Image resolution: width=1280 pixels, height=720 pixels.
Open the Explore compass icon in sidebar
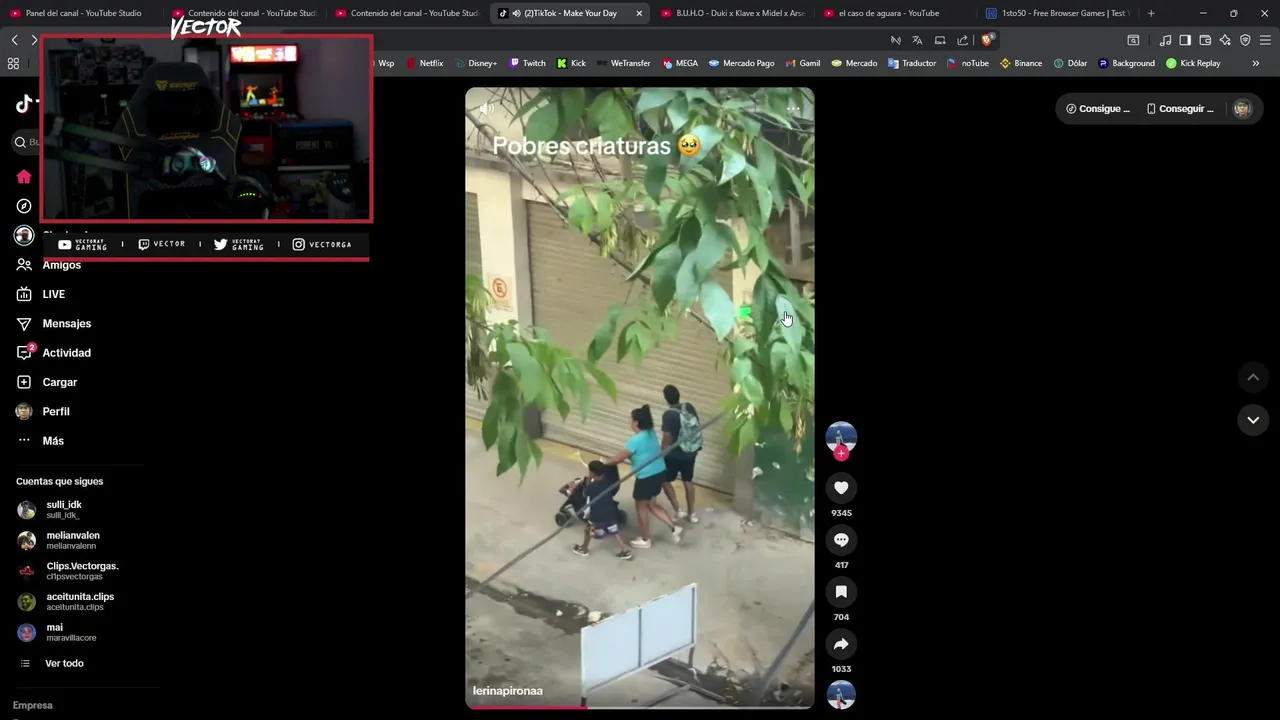click(24, 206)
